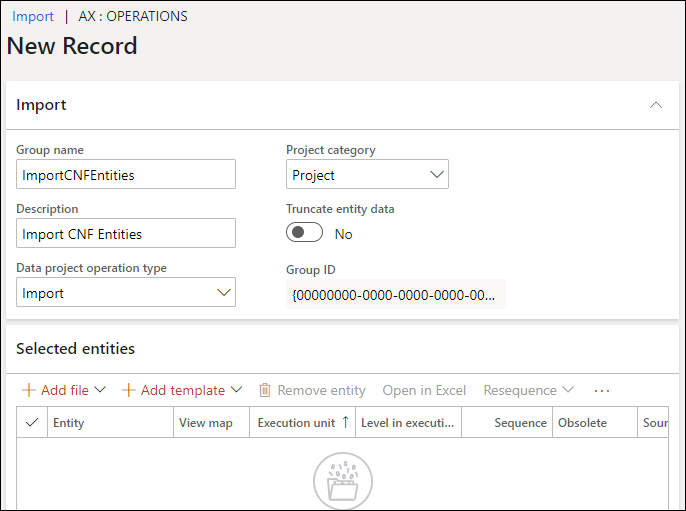Click in the Description text field
This screenshot has height=511, width=686.
click(x=126, y=234)
